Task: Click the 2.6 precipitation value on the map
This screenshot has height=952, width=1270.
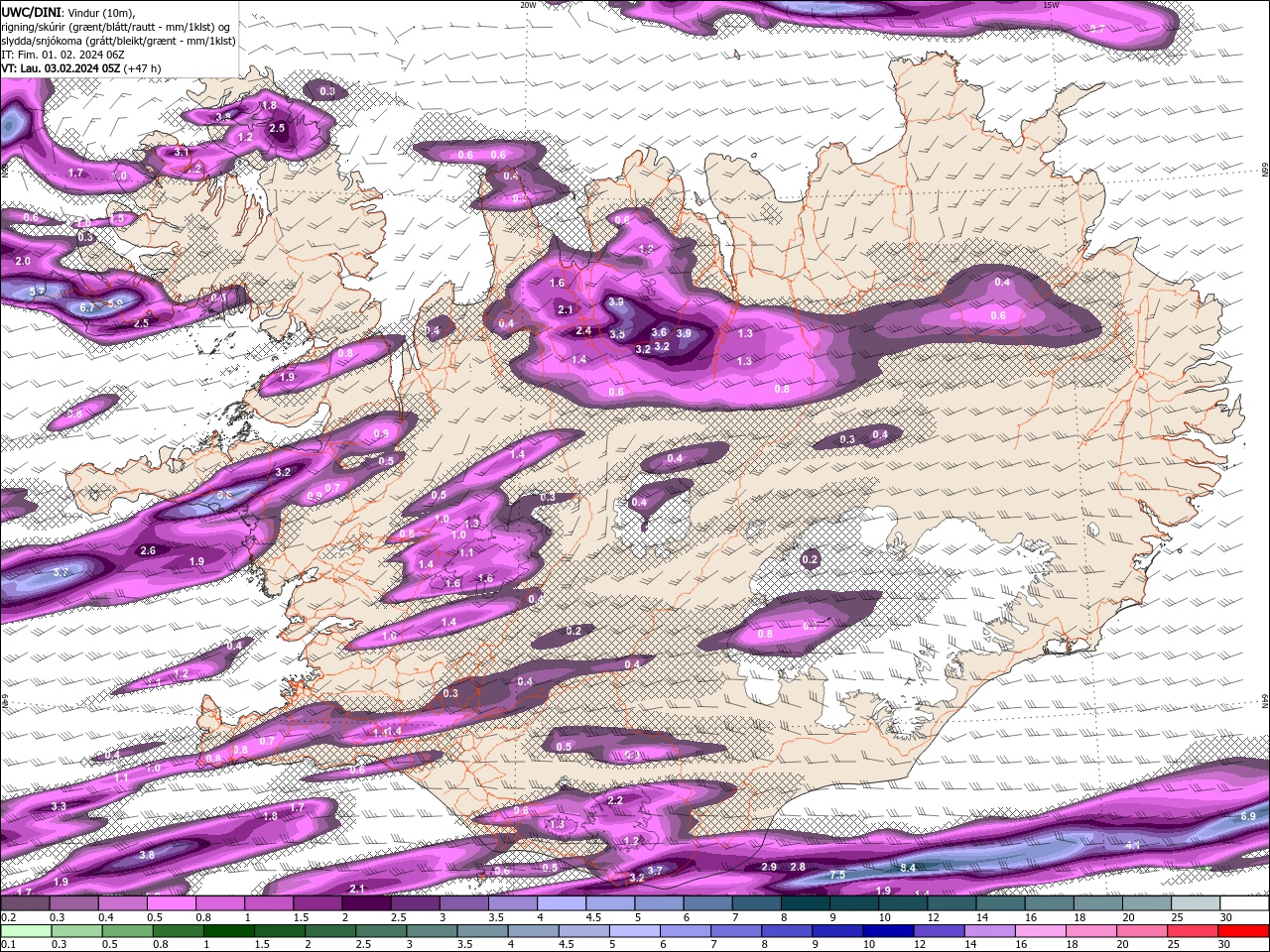Action: point(148,550)
